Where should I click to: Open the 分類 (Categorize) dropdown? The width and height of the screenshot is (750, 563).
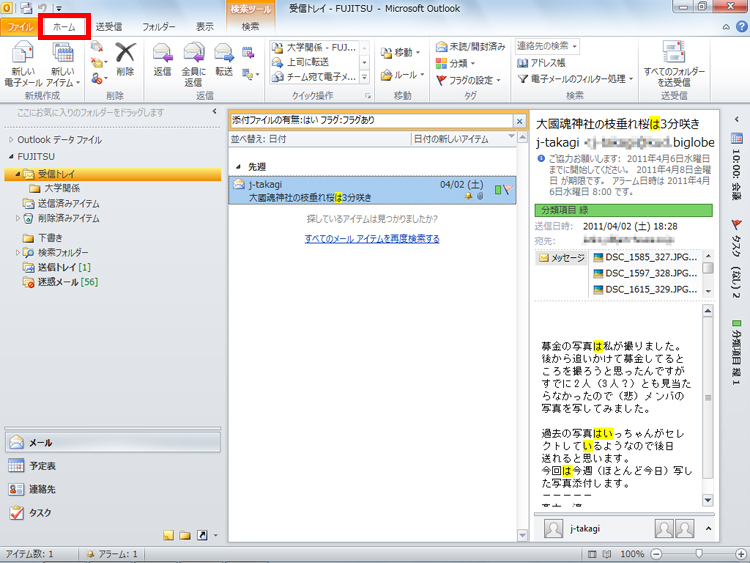tap(455, 63)
